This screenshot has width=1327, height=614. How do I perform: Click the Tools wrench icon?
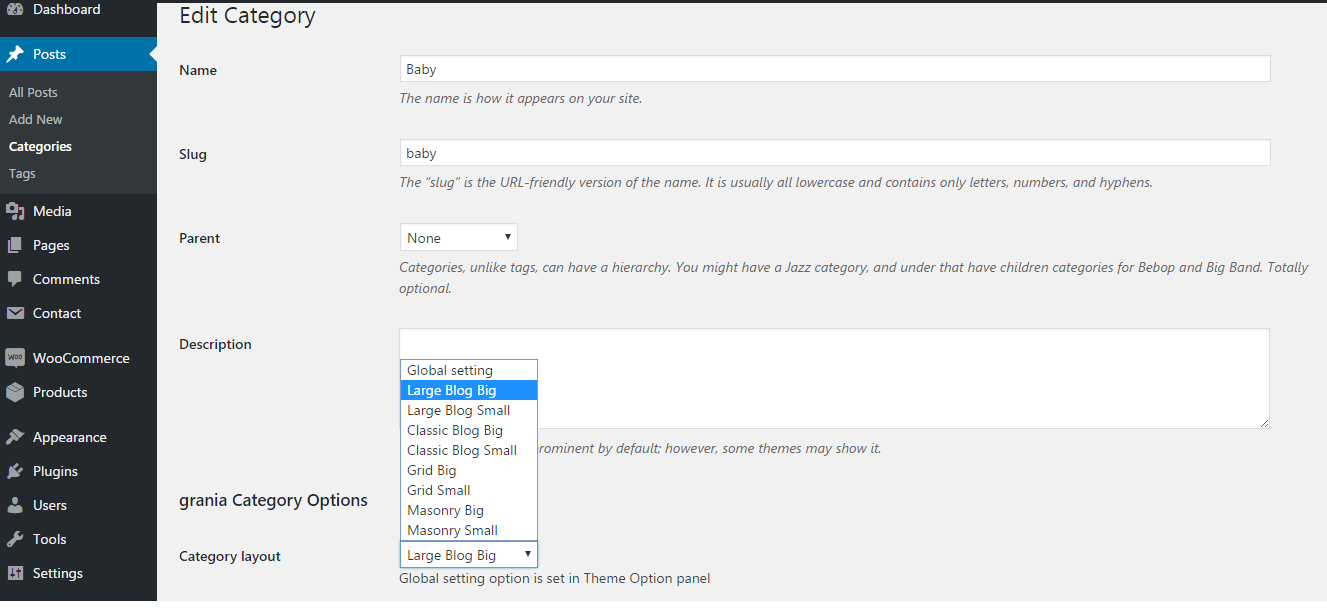(x=15, y=539)
